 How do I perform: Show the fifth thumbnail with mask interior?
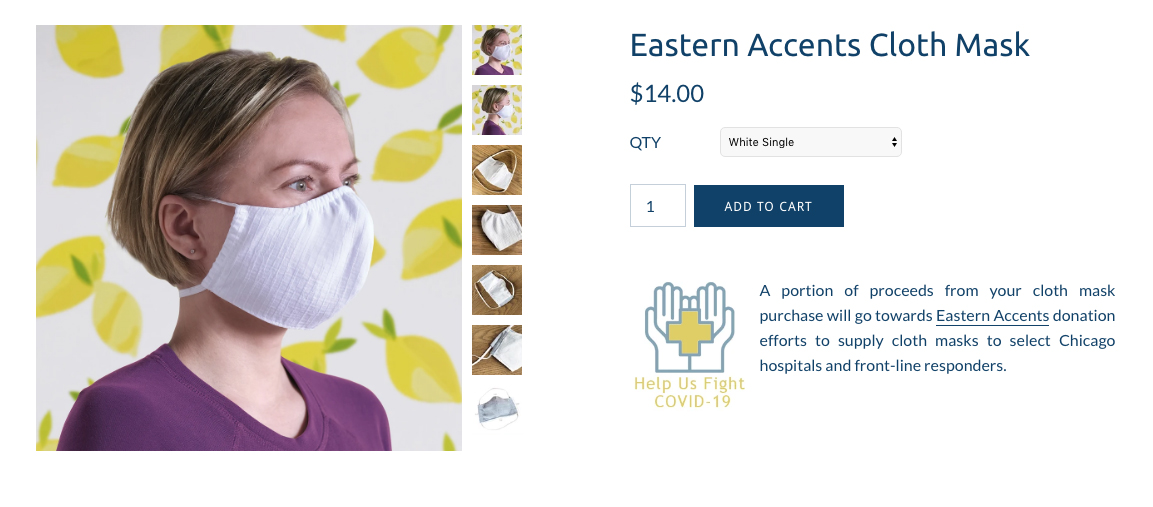click(497, 290)
